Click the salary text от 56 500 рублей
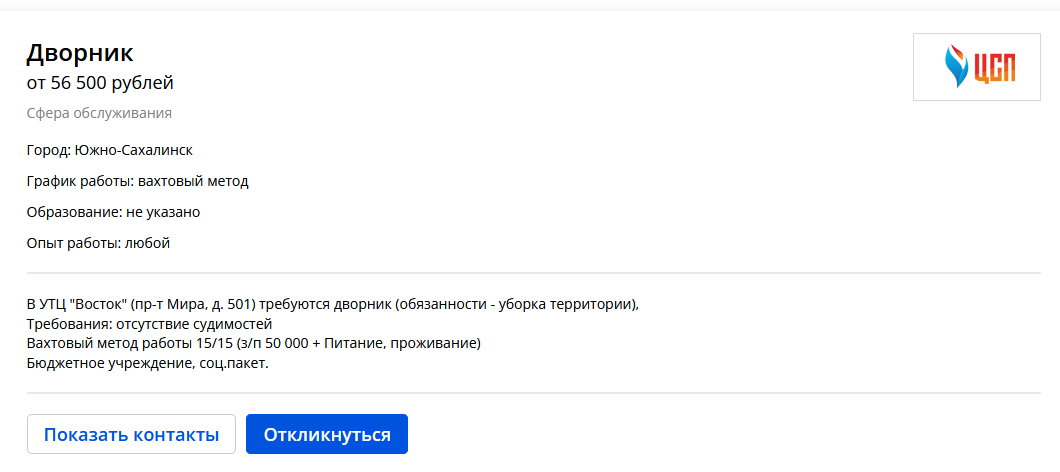 (x=100, y=83)
